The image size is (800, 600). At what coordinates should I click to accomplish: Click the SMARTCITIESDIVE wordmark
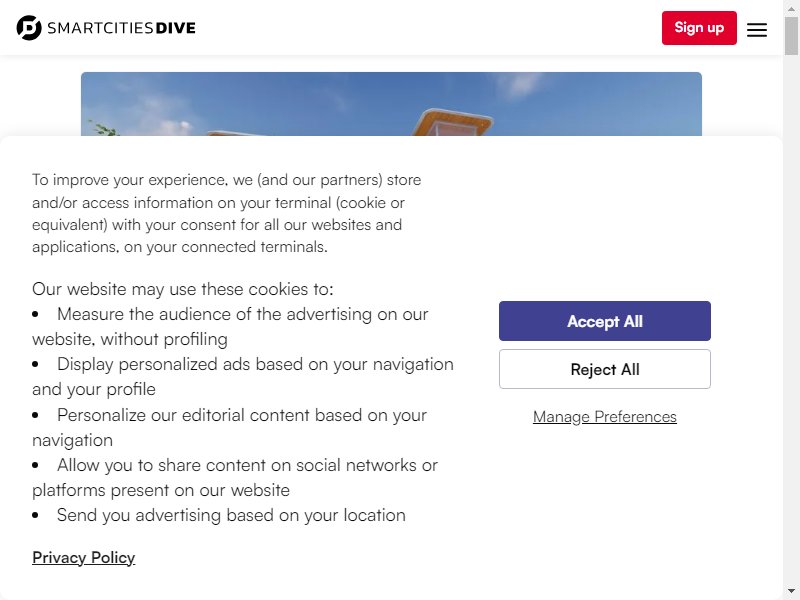(x=121, y=28)
